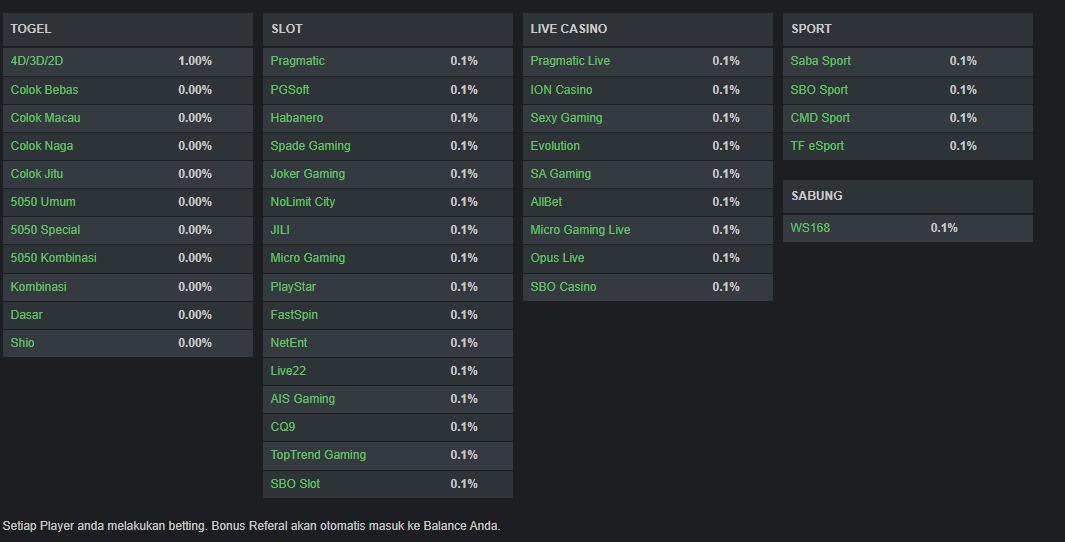This screenshot has width=1065, height=542.
Task: Open the TF eSport entry
Action: tap(817, 146)
